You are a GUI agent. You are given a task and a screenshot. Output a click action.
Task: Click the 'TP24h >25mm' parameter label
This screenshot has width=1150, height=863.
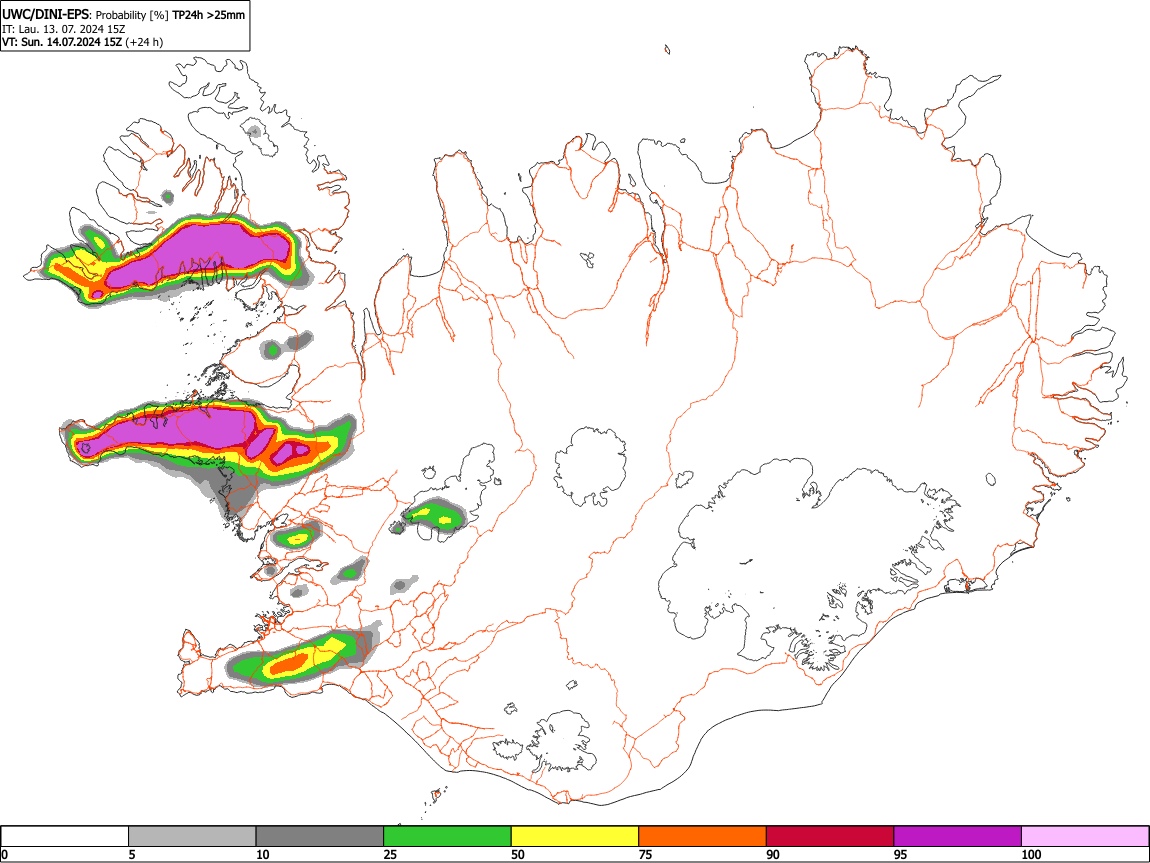click(x=209, y=15)
